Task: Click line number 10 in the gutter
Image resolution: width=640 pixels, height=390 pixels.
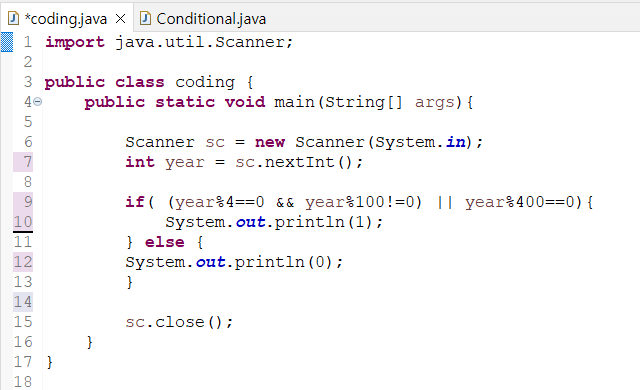Action: 23,222
